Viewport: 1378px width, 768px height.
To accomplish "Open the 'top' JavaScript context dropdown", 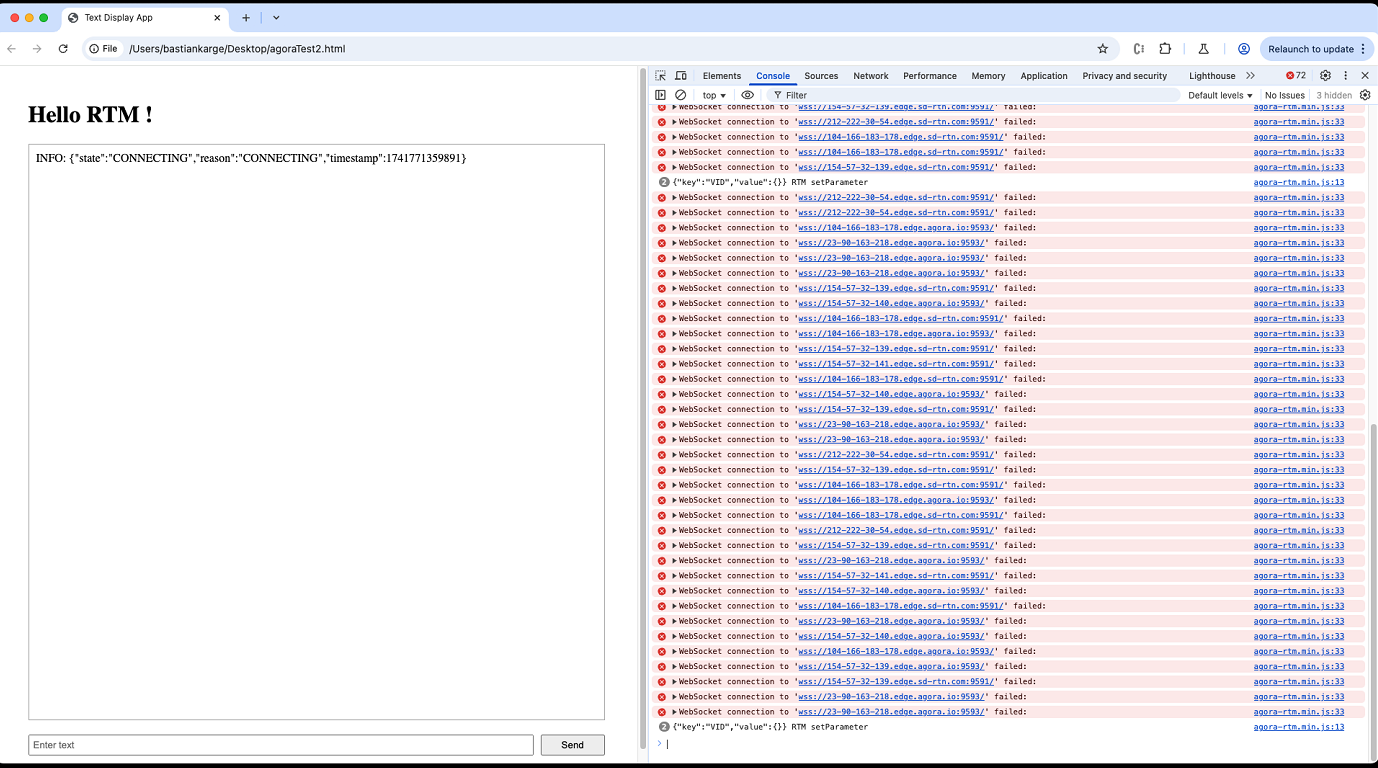I will (714, 96).
